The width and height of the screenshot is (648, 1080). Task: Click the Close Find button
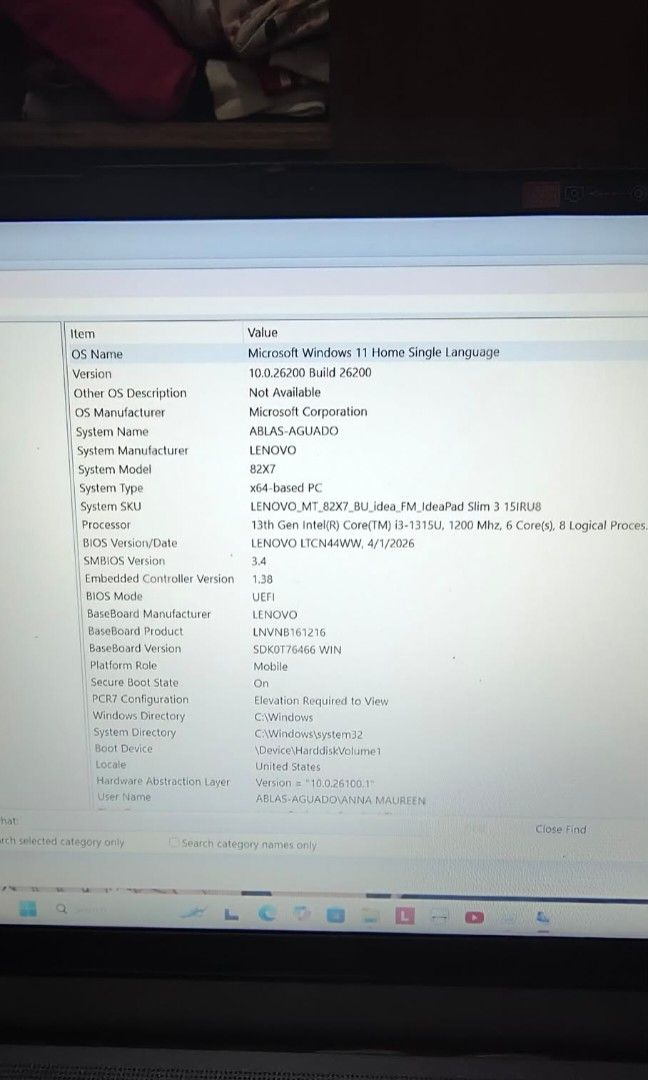click(561, 829)
